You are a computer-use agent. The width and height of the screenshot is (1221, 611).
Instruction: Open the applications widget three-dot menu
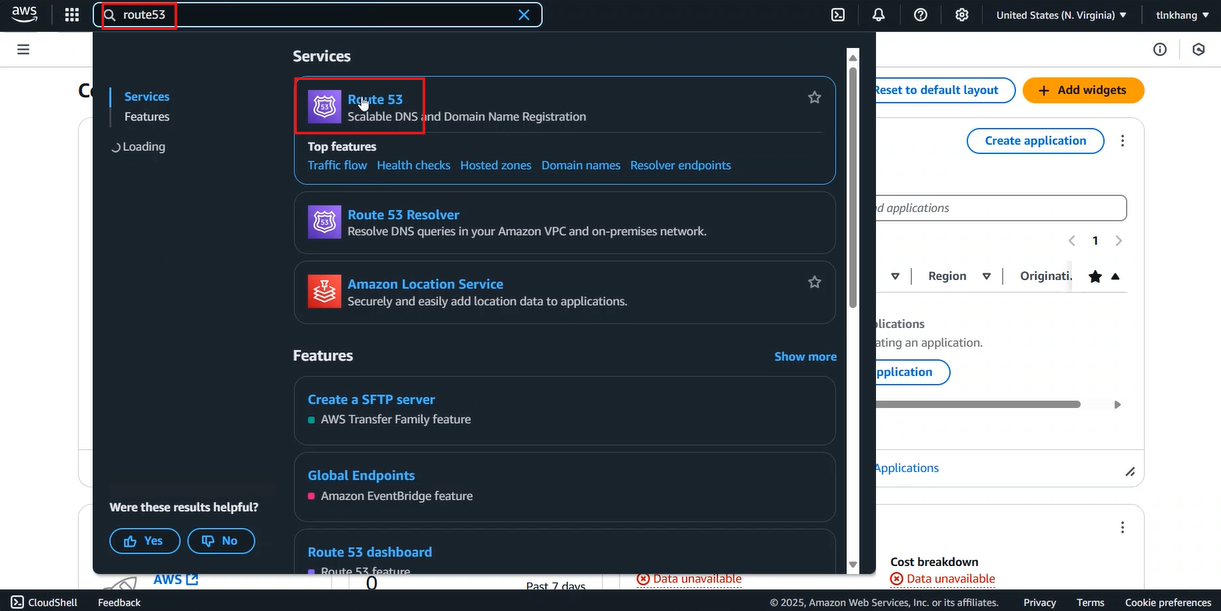click(x=1123, y=141)
